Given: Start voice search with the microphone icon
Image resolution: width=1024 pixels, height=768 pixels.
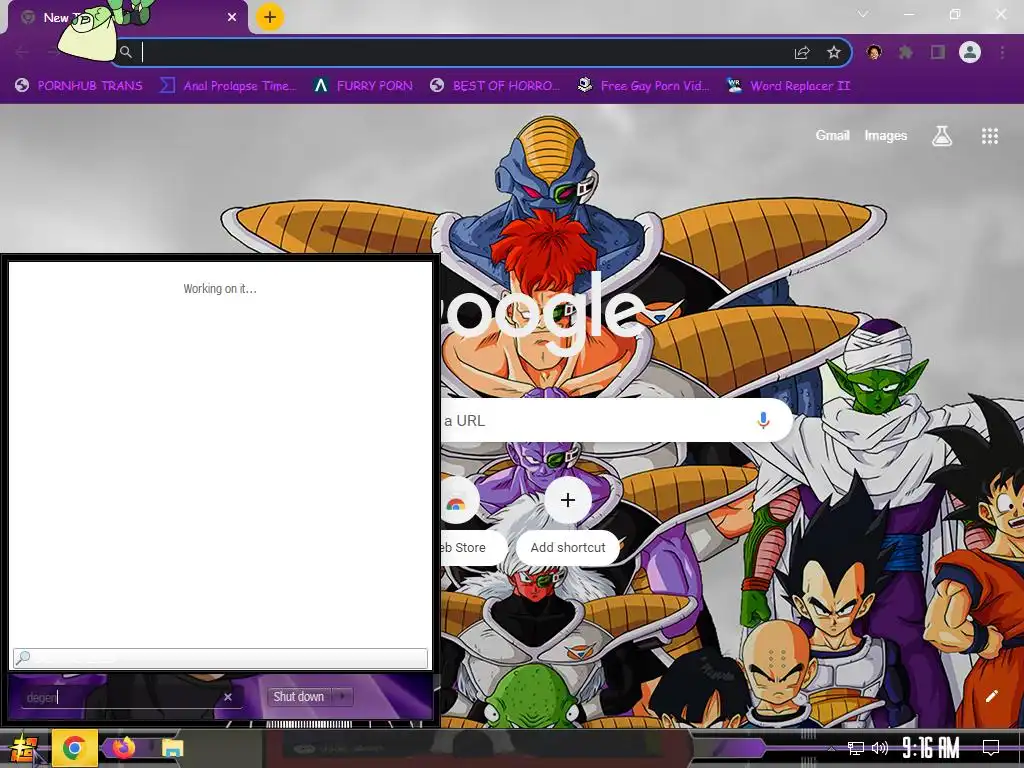Looking at the screenshot, I should point(763,421).
